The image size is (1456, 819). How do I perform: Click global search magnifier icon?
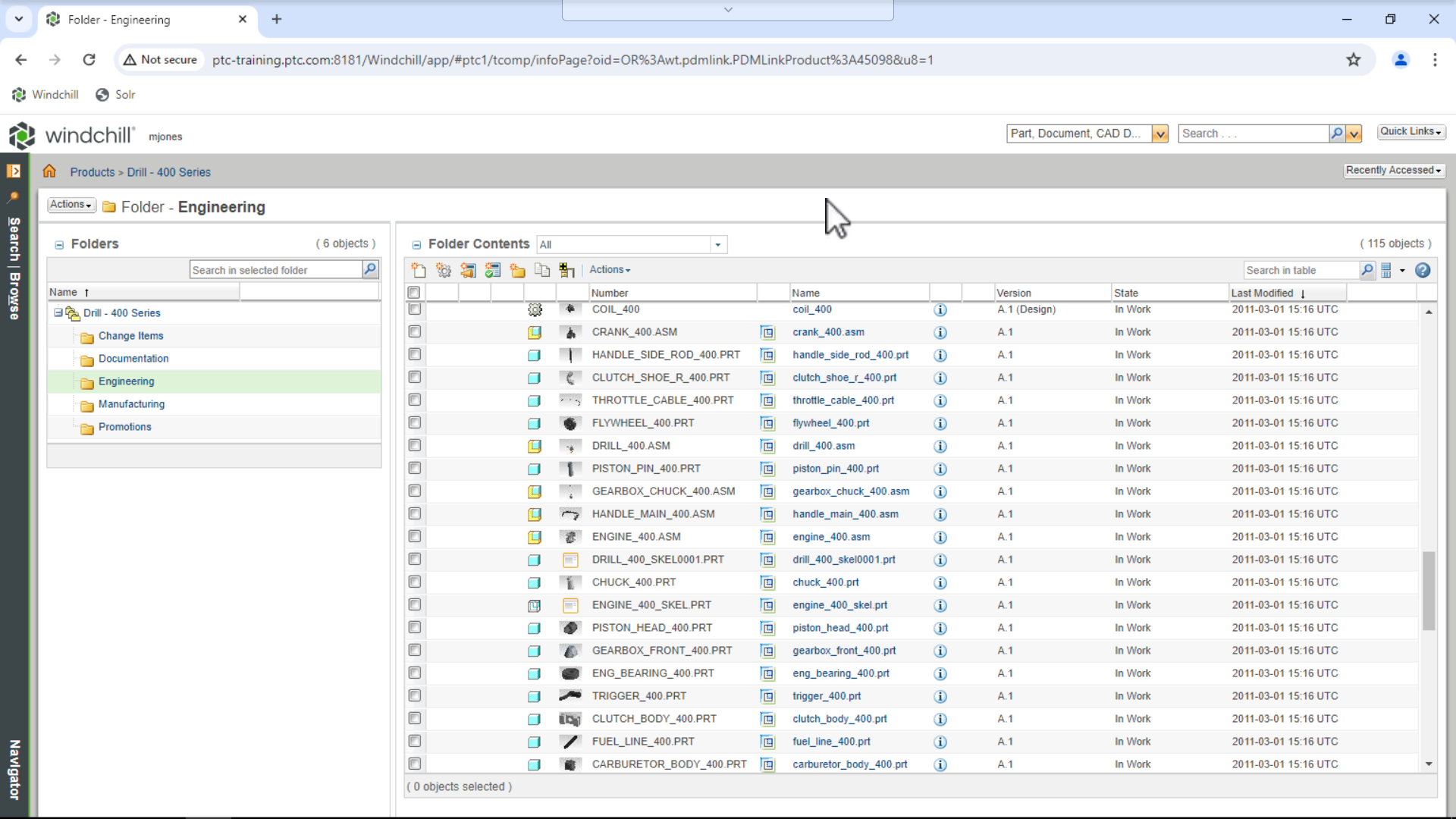[x=1337, y=133]
